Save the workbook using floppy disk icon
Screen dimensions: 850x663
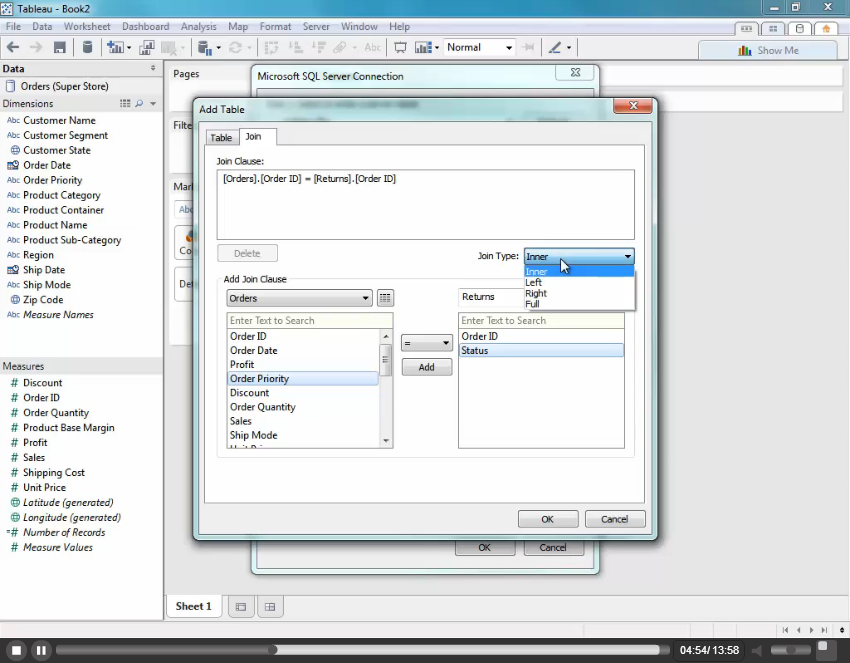(x=60, y=48)
